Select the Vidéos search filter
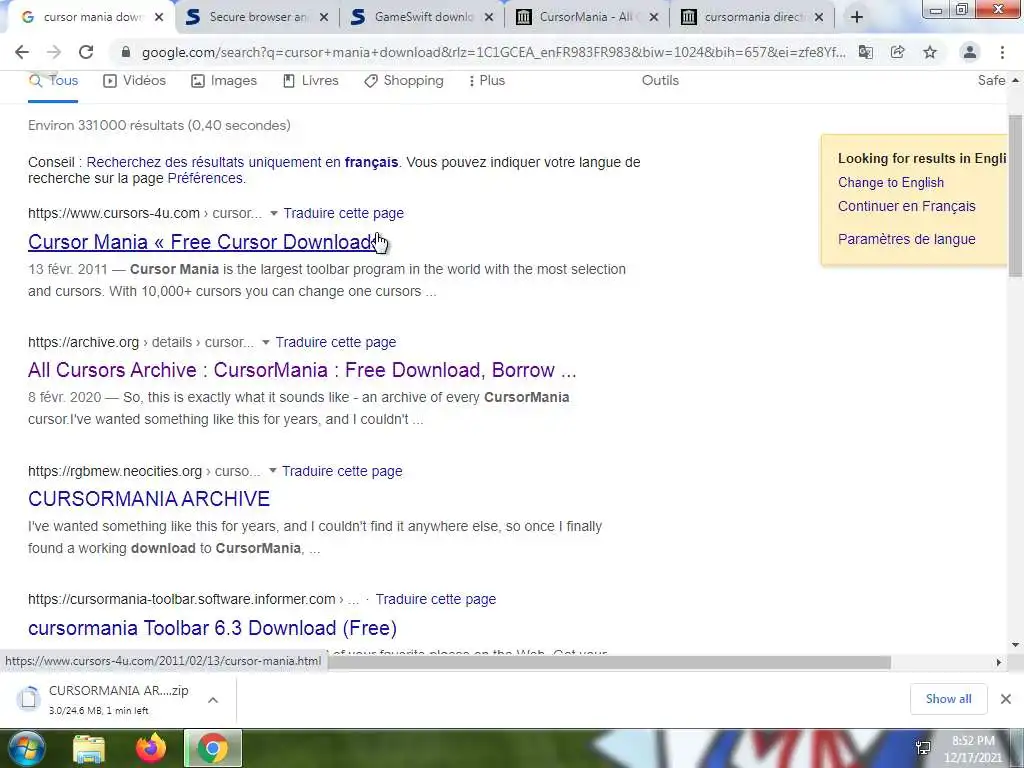 click(x=135, y=81)
